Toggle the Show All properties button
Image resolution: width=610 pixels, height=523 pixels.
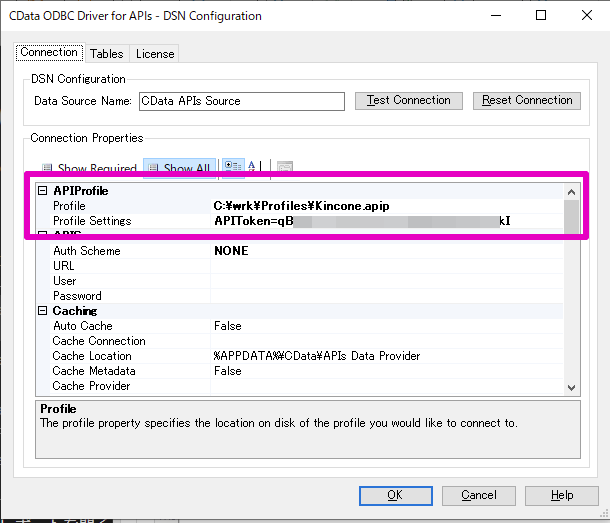[x=179, y=168]
